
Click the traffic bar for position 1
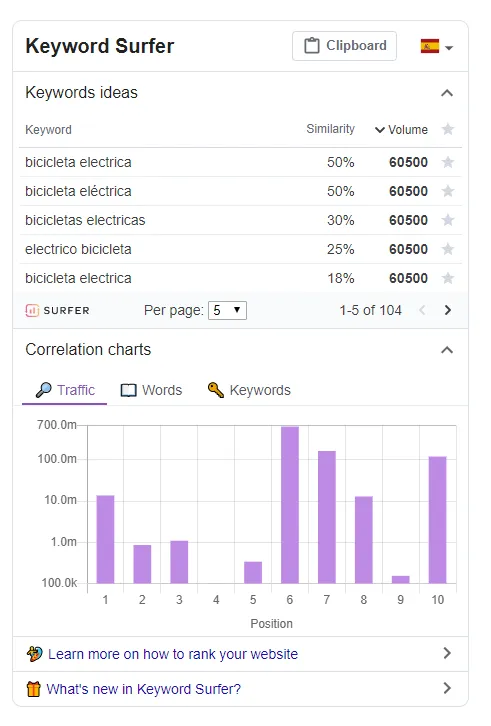tap(105, 539)
